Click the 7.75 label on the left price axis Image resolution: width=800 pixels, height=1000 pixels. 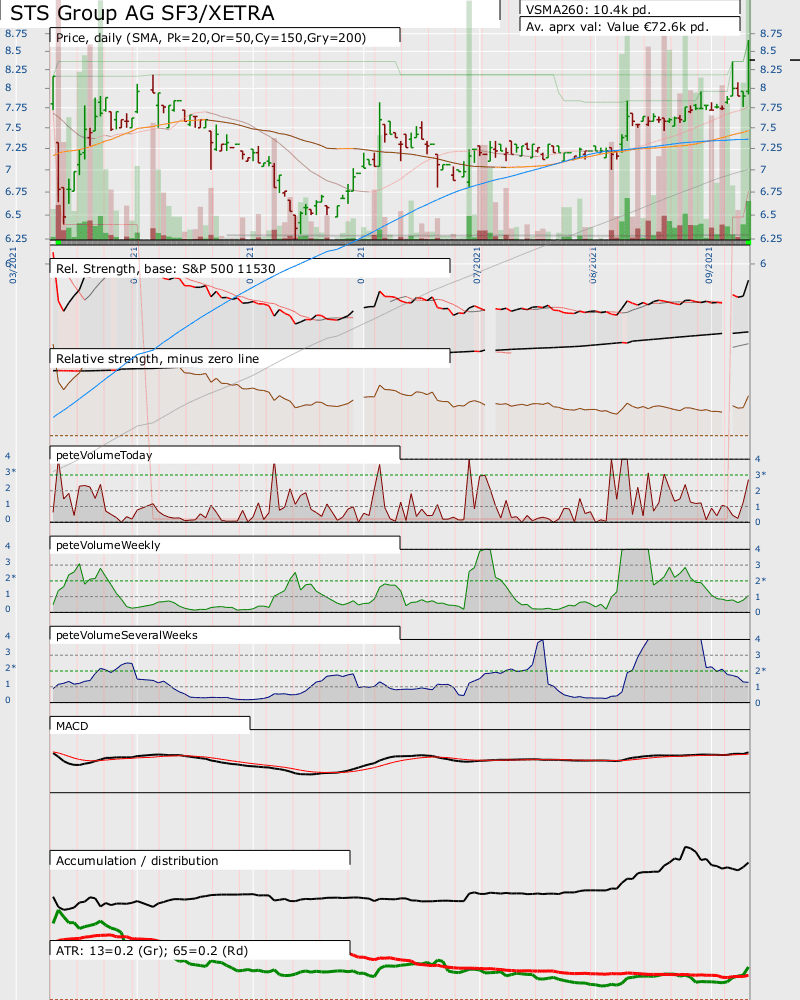[16, 107]
